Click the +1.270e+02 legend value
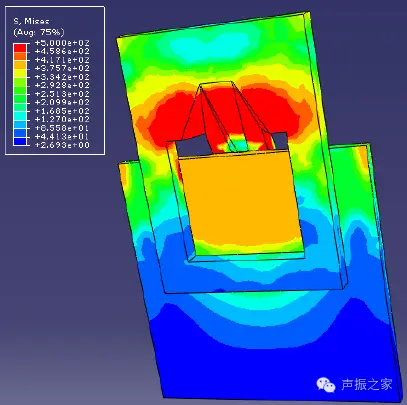Viewport: 407px width, 405px height. [x=62, y=120]
